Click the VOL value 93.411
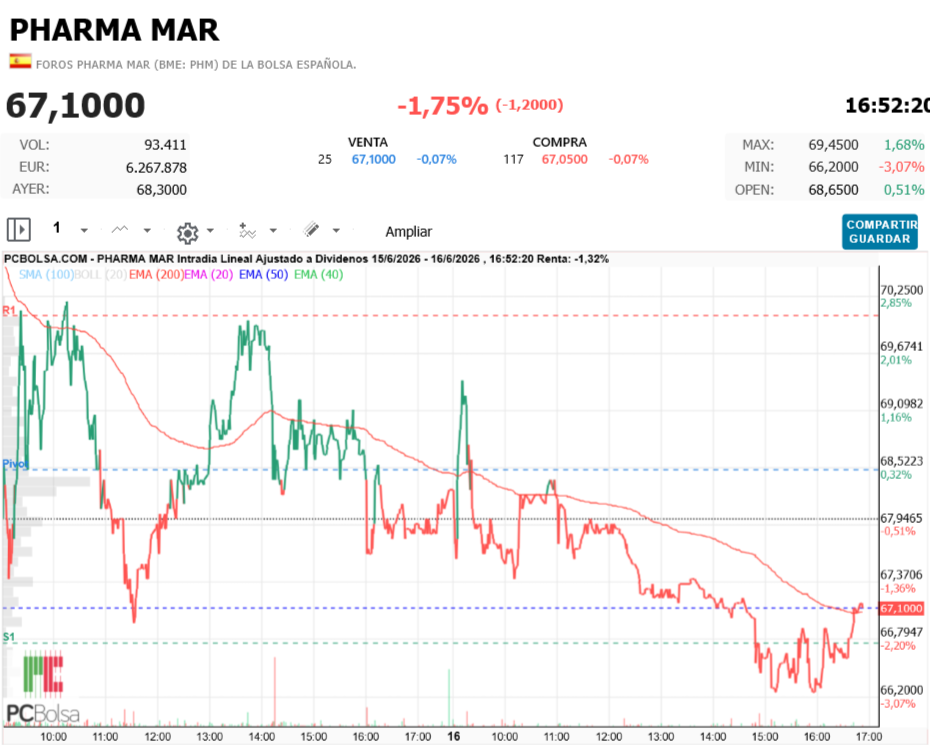Screen dimensions: 930x745 pyautogui.click(x=165, y=145)
